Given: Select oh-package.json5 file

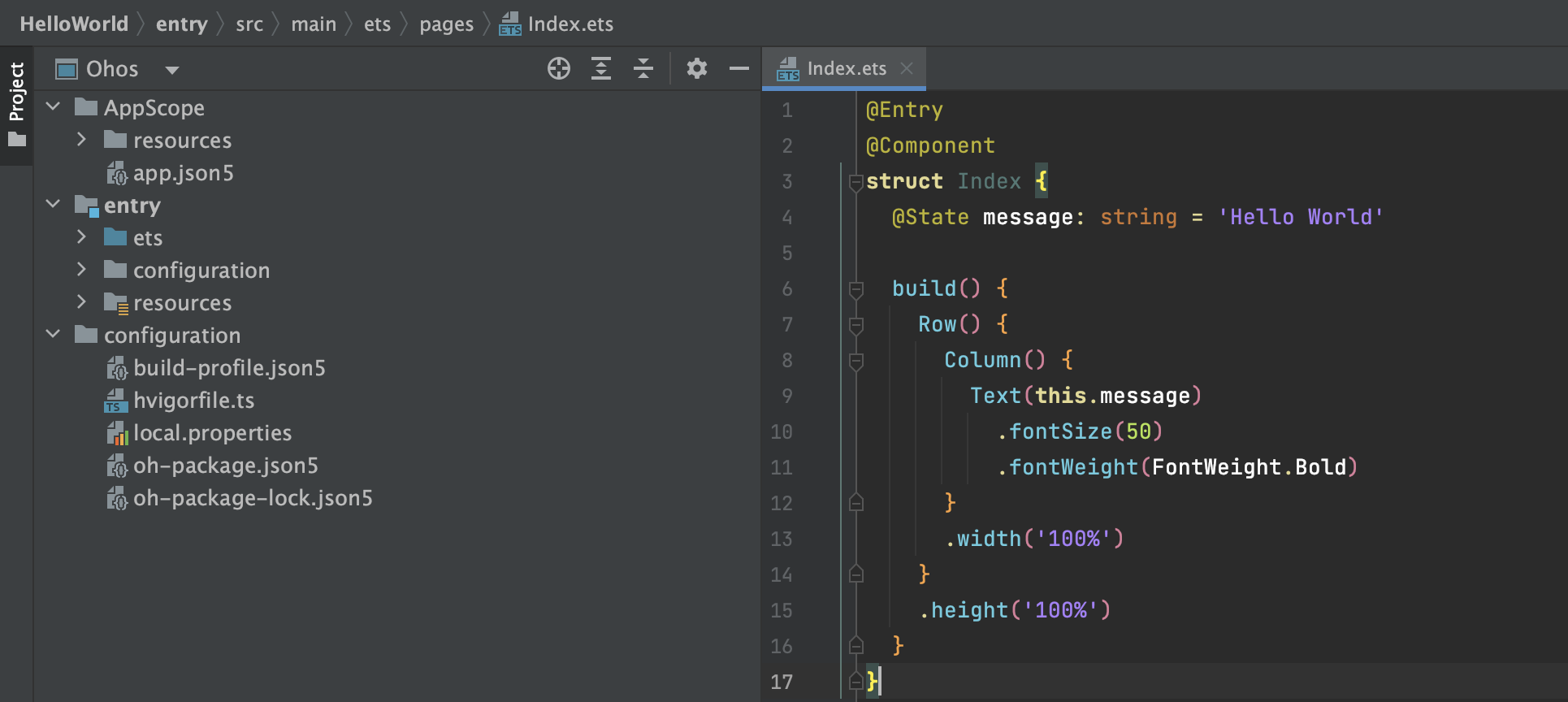Looking at the screenshot, I should (x=226, y=466).
